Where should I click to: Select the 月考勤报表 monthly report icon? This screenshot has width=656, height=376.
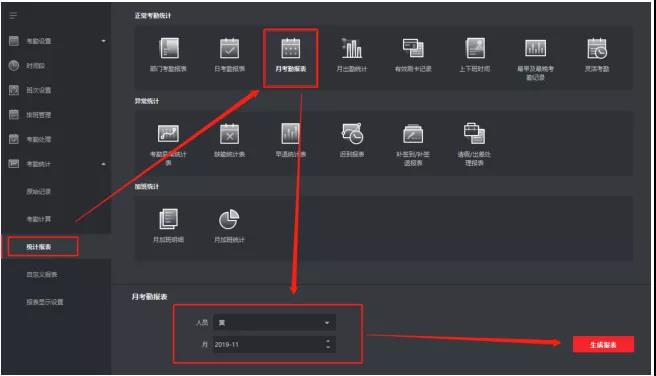pos(290,49)
